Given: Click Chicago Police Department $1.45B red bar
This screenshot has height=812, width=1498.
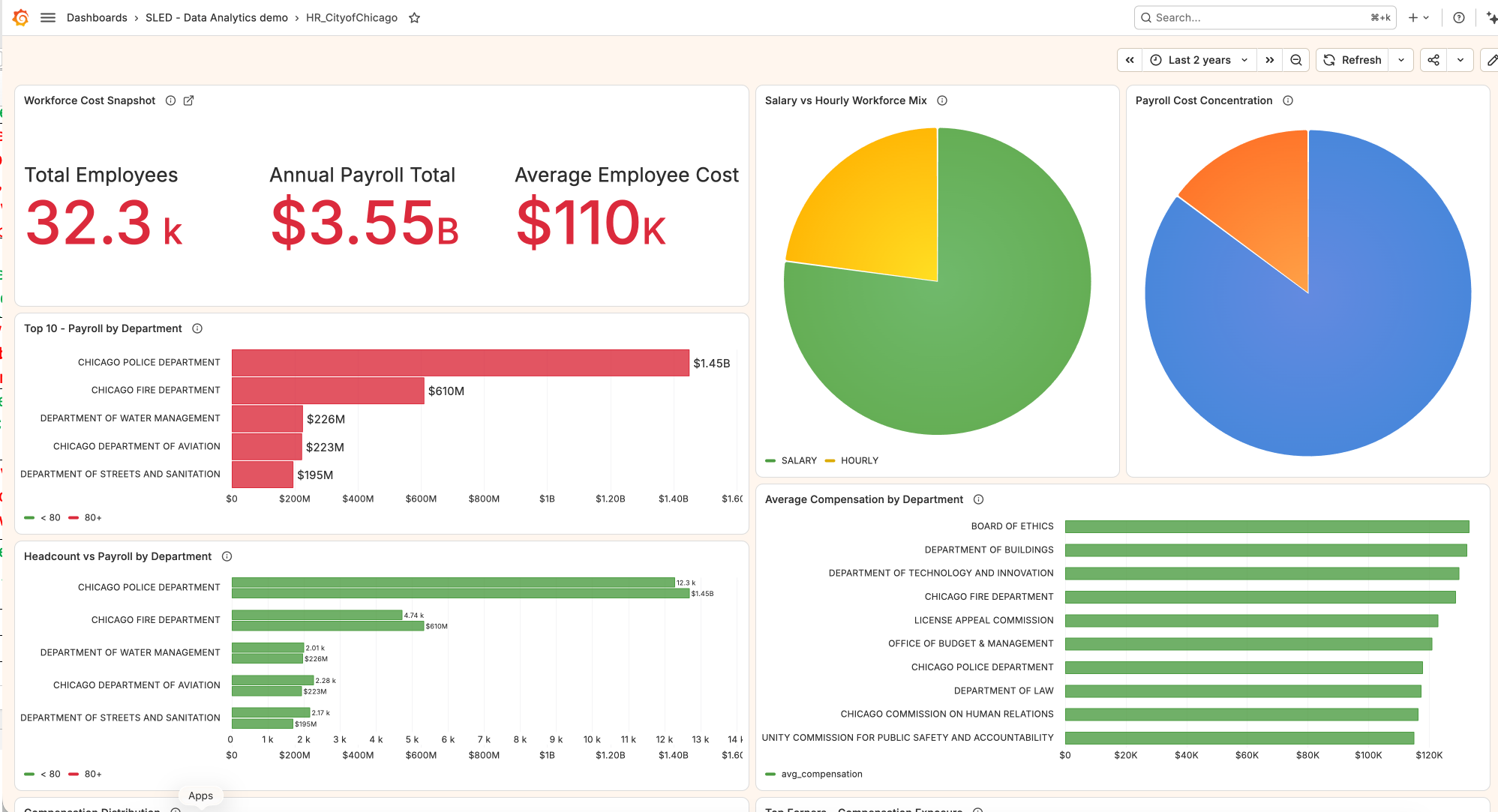Looking at the screenshot, I should tap(460, 363).
